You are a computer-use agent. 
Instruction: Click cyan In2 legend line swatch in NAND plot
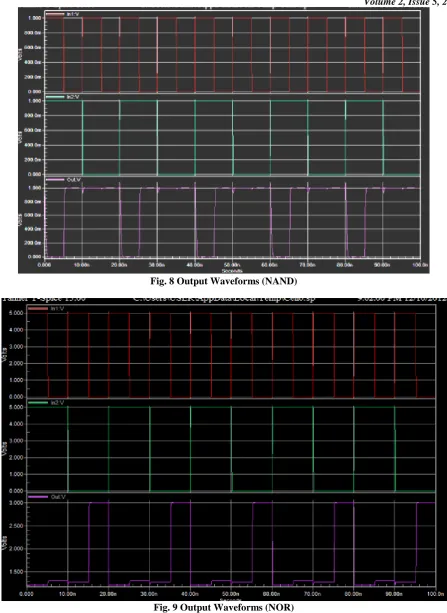coord(55,97)
